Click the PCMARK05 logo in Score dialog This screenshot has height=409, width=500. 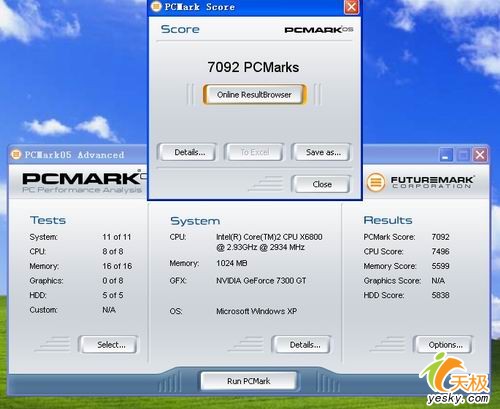(x=319, y=30)
